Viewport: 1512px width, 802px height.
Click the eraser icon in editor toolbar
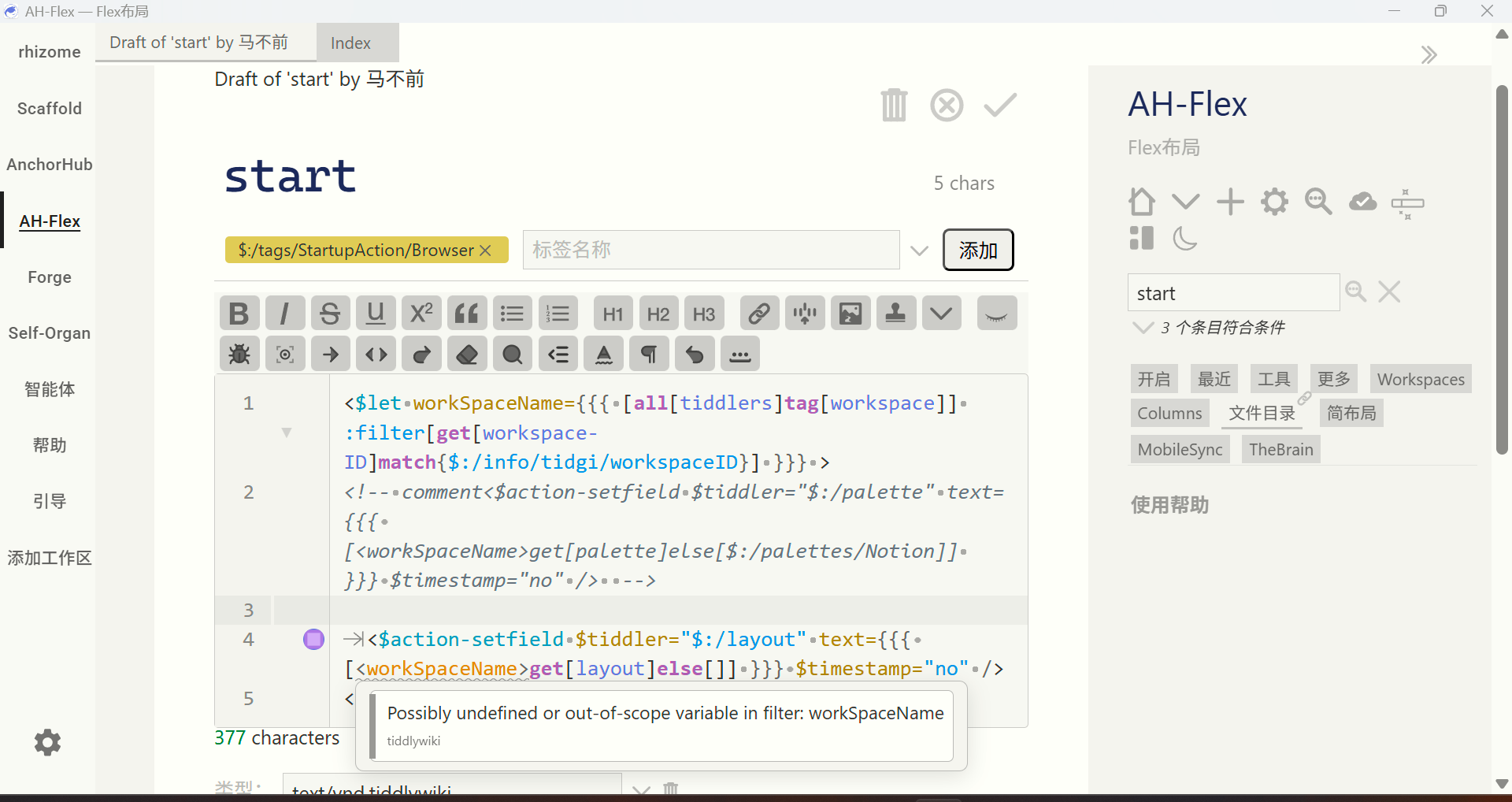(x=467, y=355)
